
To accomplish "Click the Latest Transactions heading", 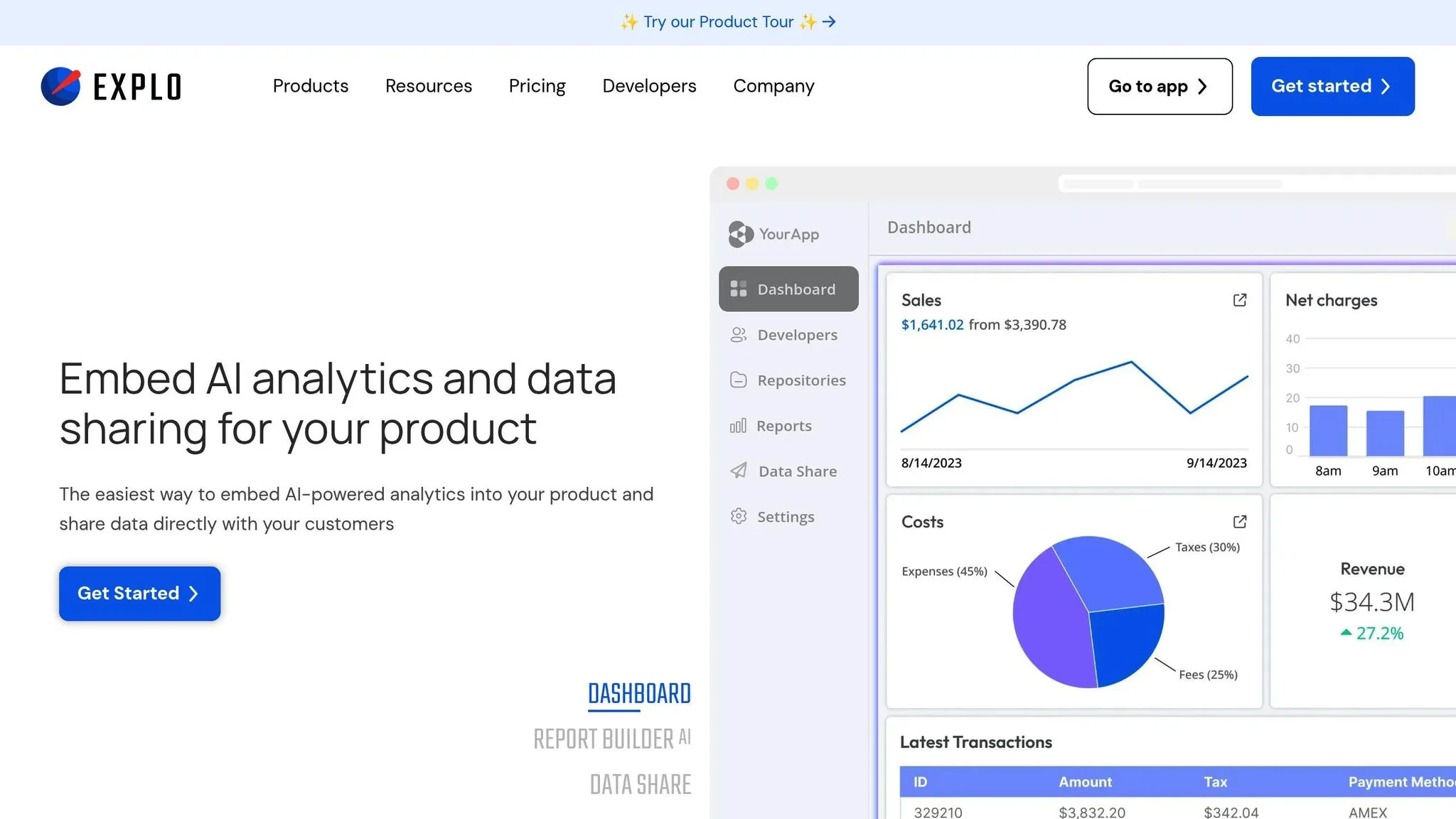I will [x=975, y=742].
